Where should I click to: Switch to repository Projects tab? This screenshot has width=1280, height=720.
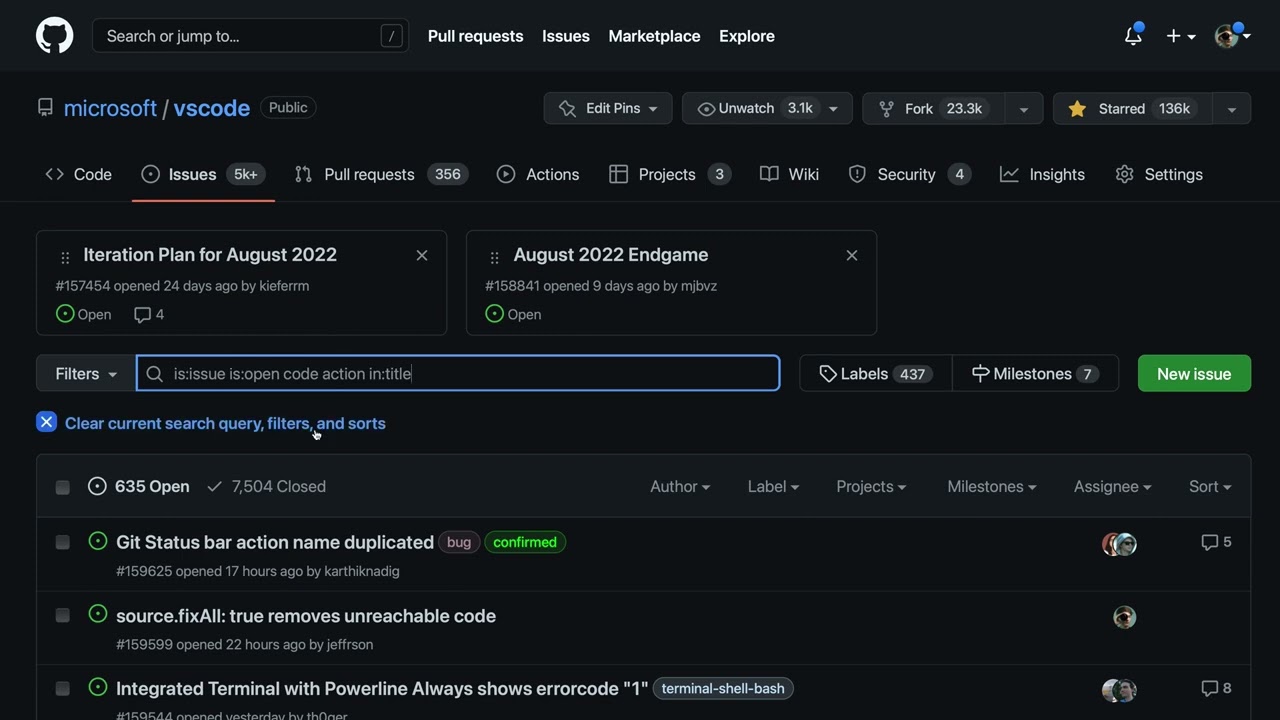point(669,174)
